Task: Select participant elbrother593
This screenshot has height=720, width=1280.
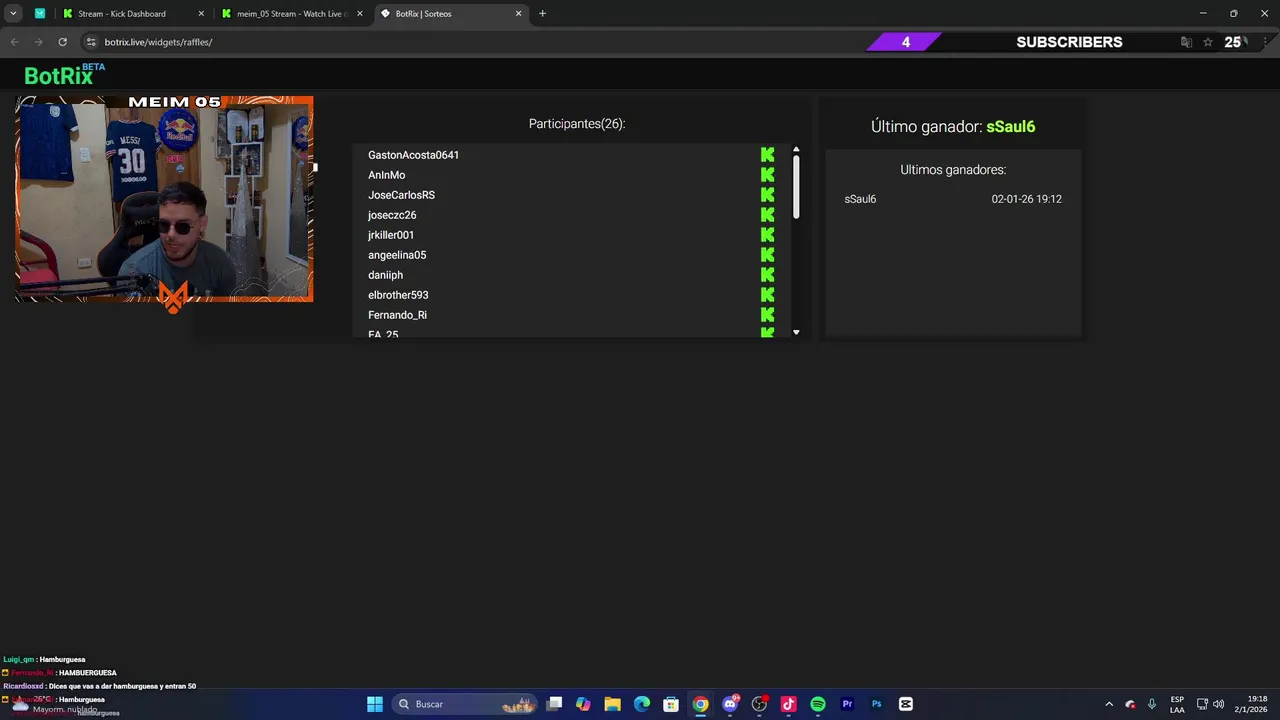Action: [398, 295]
